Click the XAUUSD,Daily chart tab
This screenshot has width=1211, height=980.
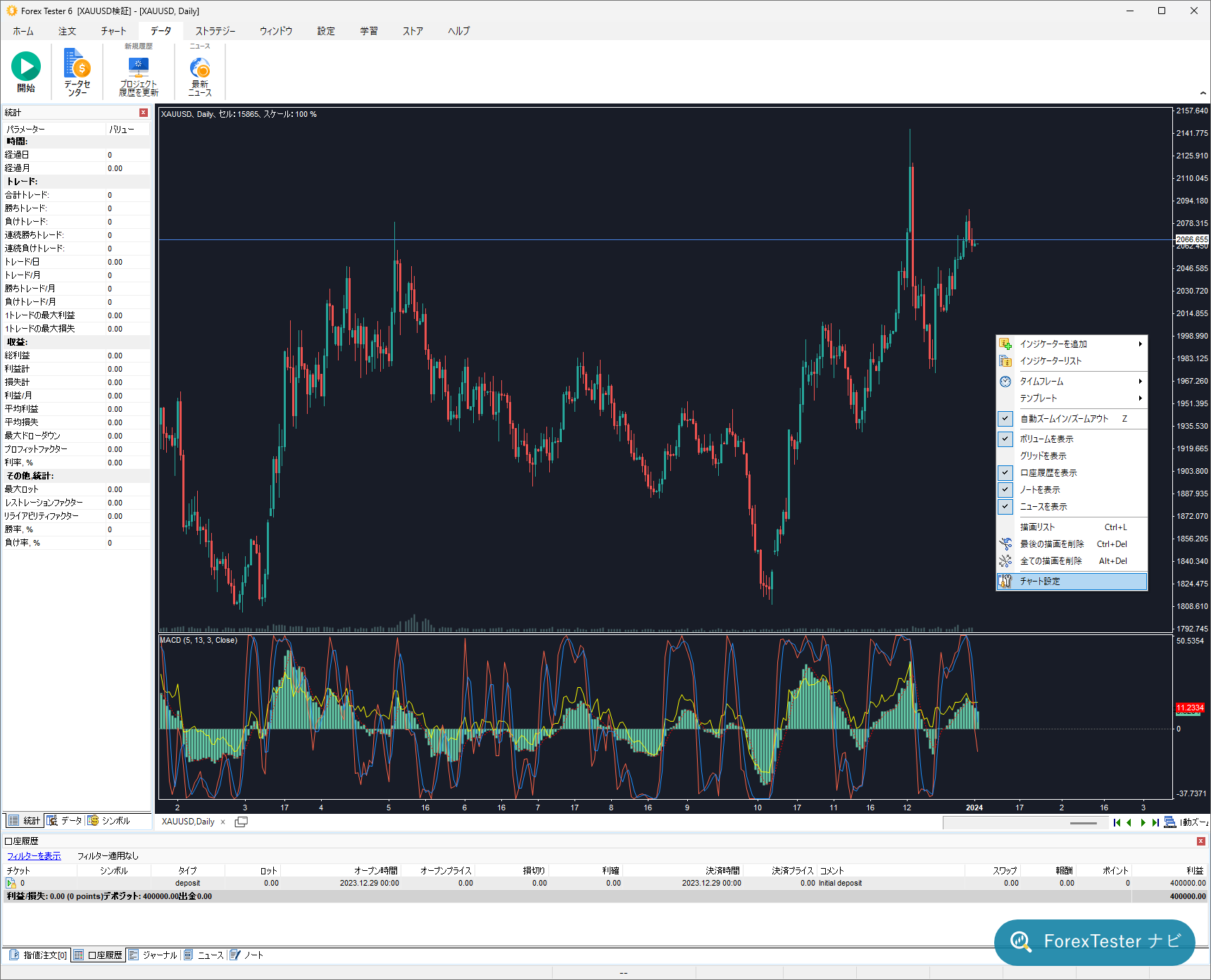pos(188,822)
